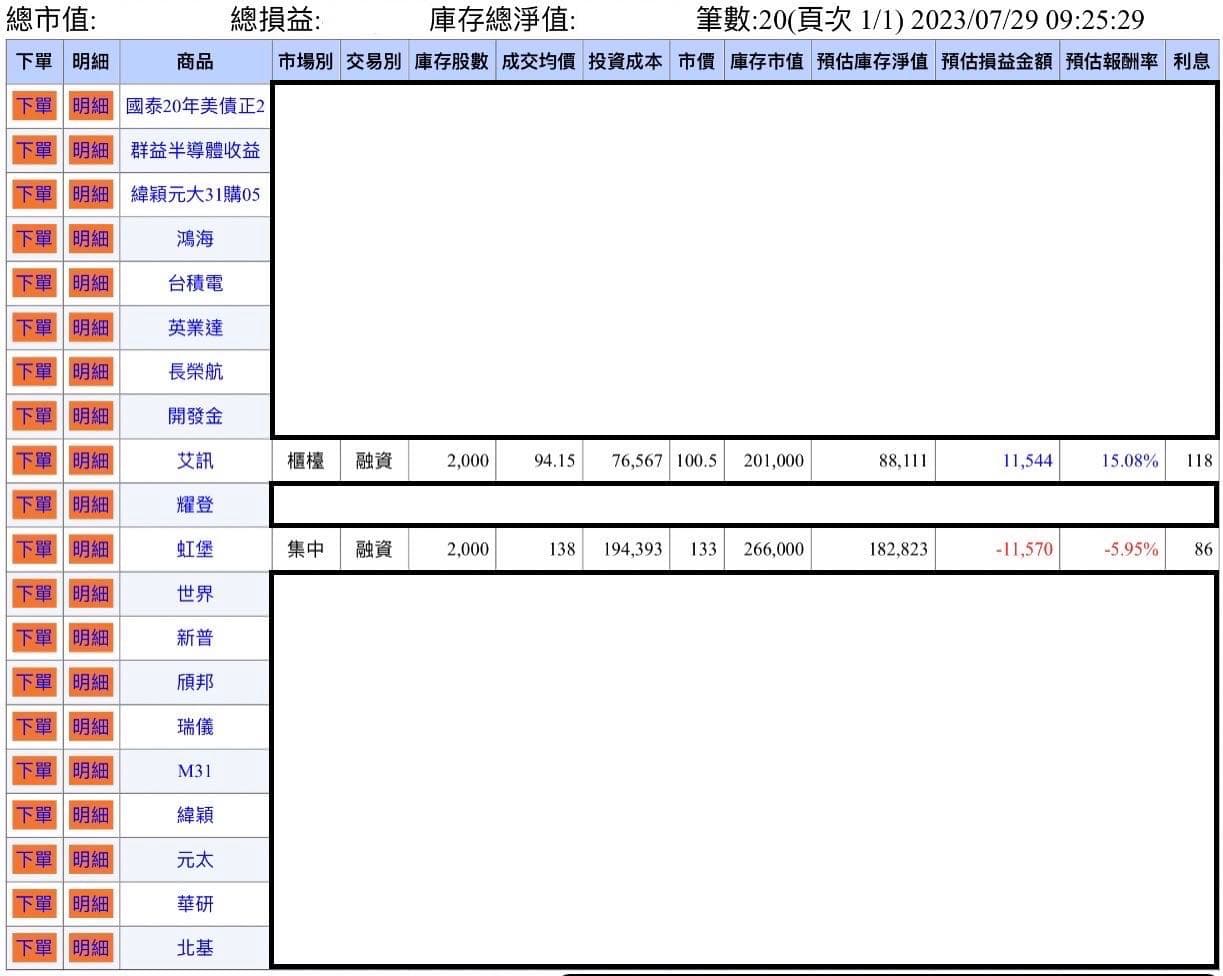Screen dimensions: 1223x976
Task: Click the 總損益 summary label
Action: click(276, 19)
